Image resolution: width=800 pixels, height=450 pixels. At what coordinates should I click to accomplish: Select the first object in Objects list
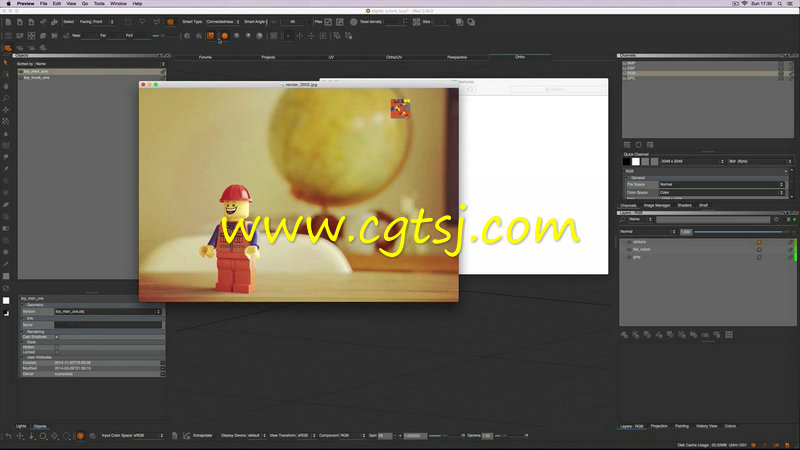92,72
